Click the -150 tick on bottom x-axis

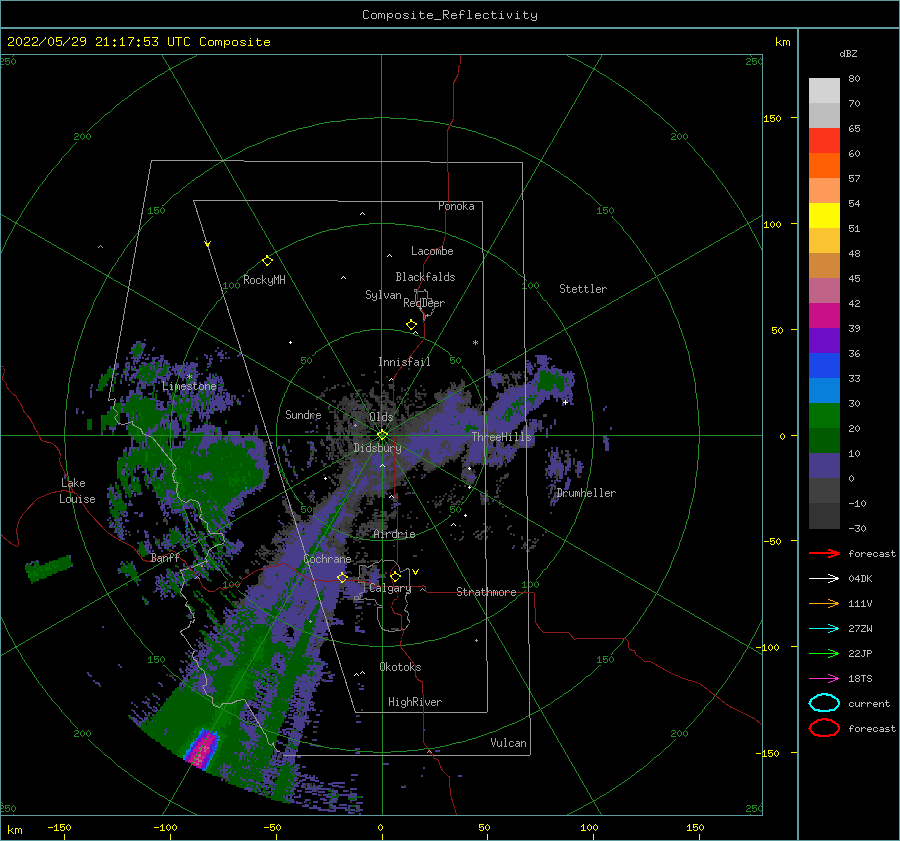click(59, 827)
